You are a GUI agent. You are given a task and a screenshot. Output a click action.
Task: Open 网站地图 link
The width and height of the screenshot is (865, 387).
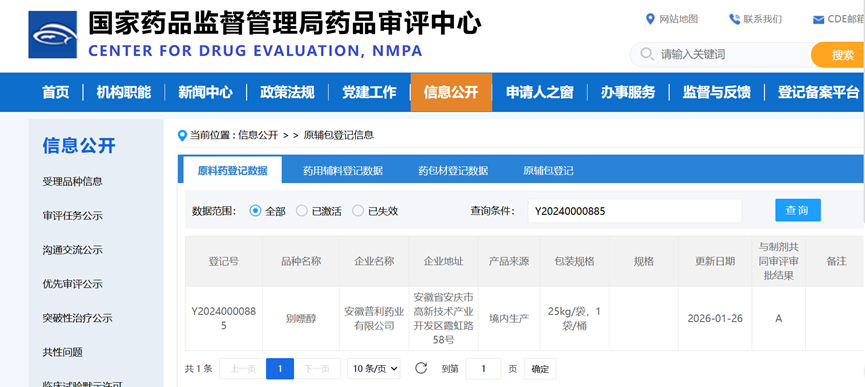tap(679, 19)
